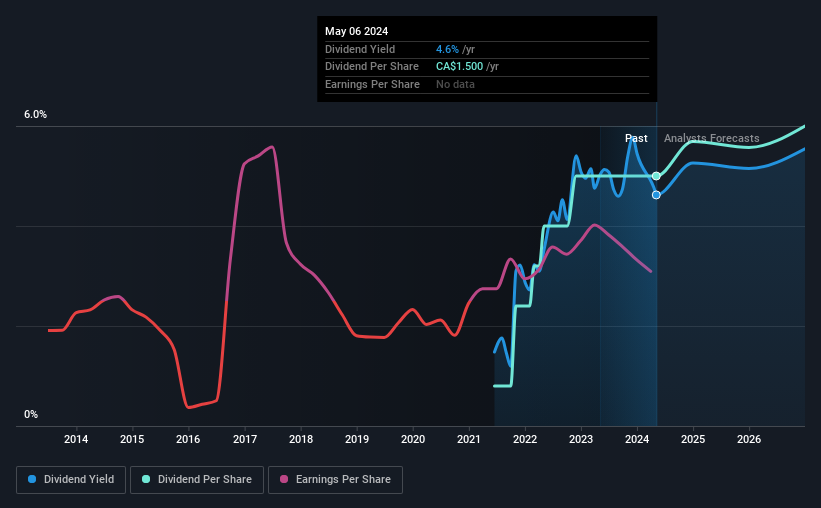Click the 2025 x-axis label

(x=693, y=439)
